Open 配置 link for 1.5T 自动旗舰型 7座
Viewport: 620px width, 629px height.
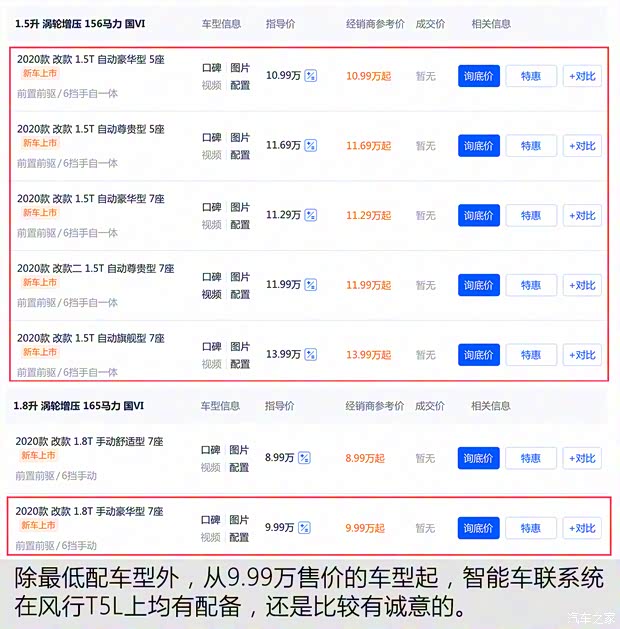(240, 364)
